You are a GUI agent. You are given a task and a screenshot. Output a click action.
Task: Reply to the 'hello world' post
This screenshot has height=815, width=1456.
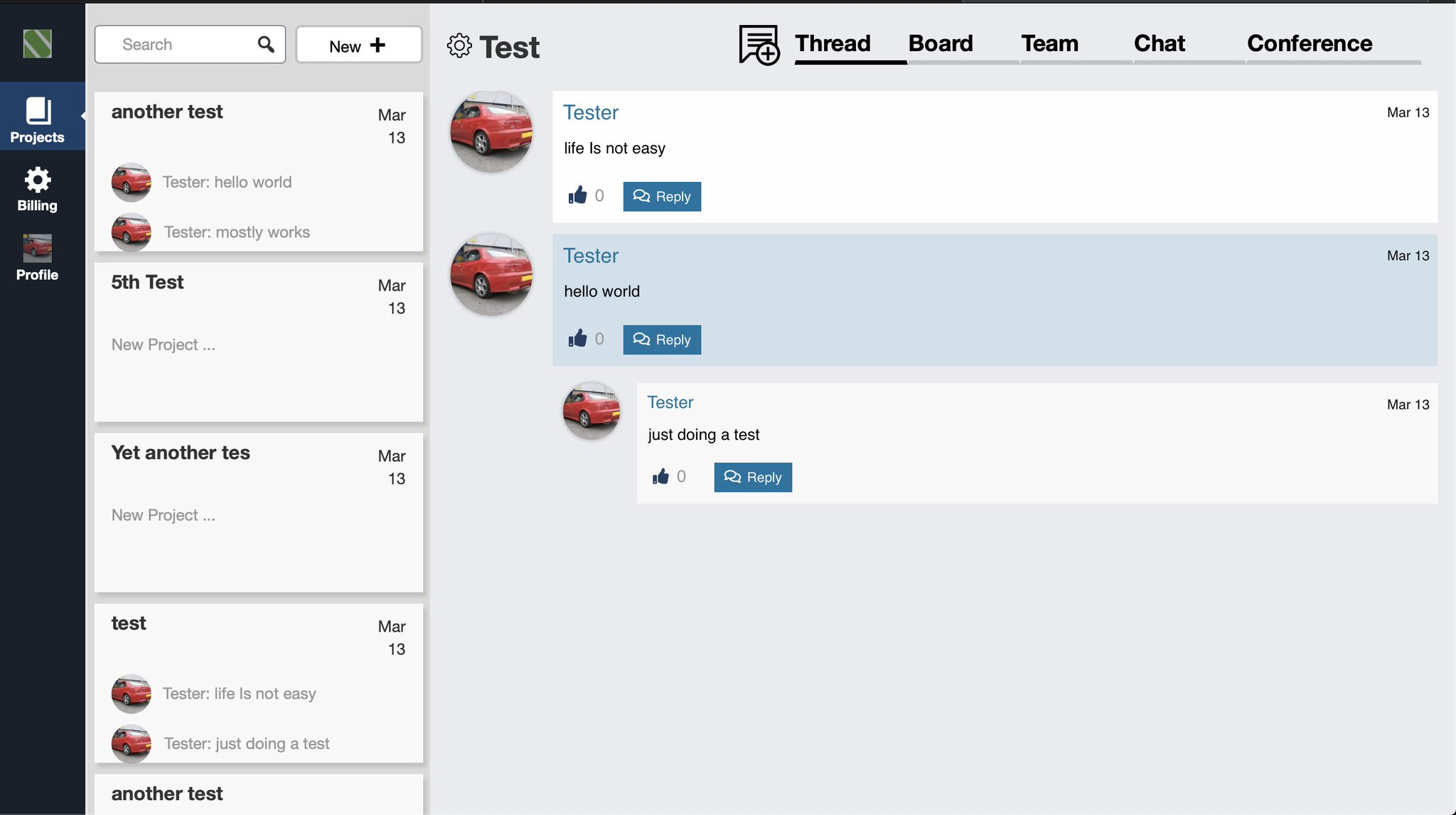pos(662,340)
